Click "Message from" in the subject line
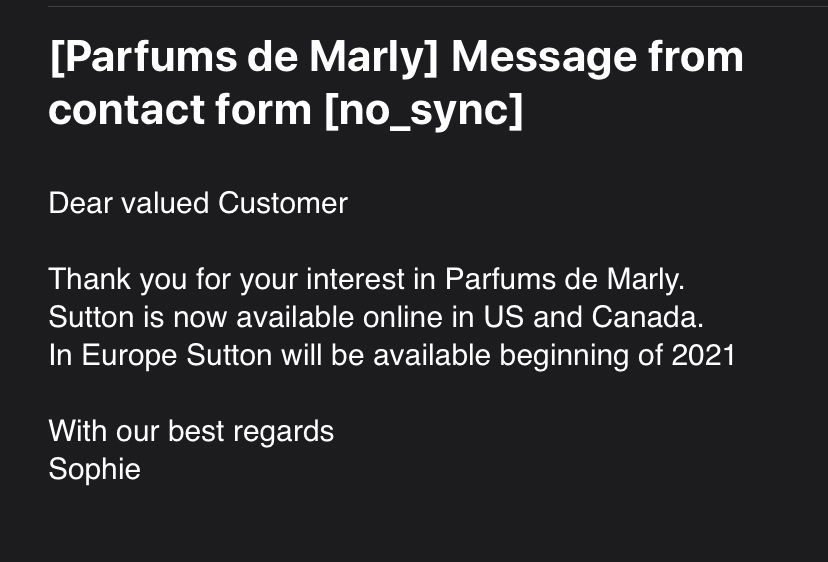This screenshot has height=562, width=828. tap(597, 57)
